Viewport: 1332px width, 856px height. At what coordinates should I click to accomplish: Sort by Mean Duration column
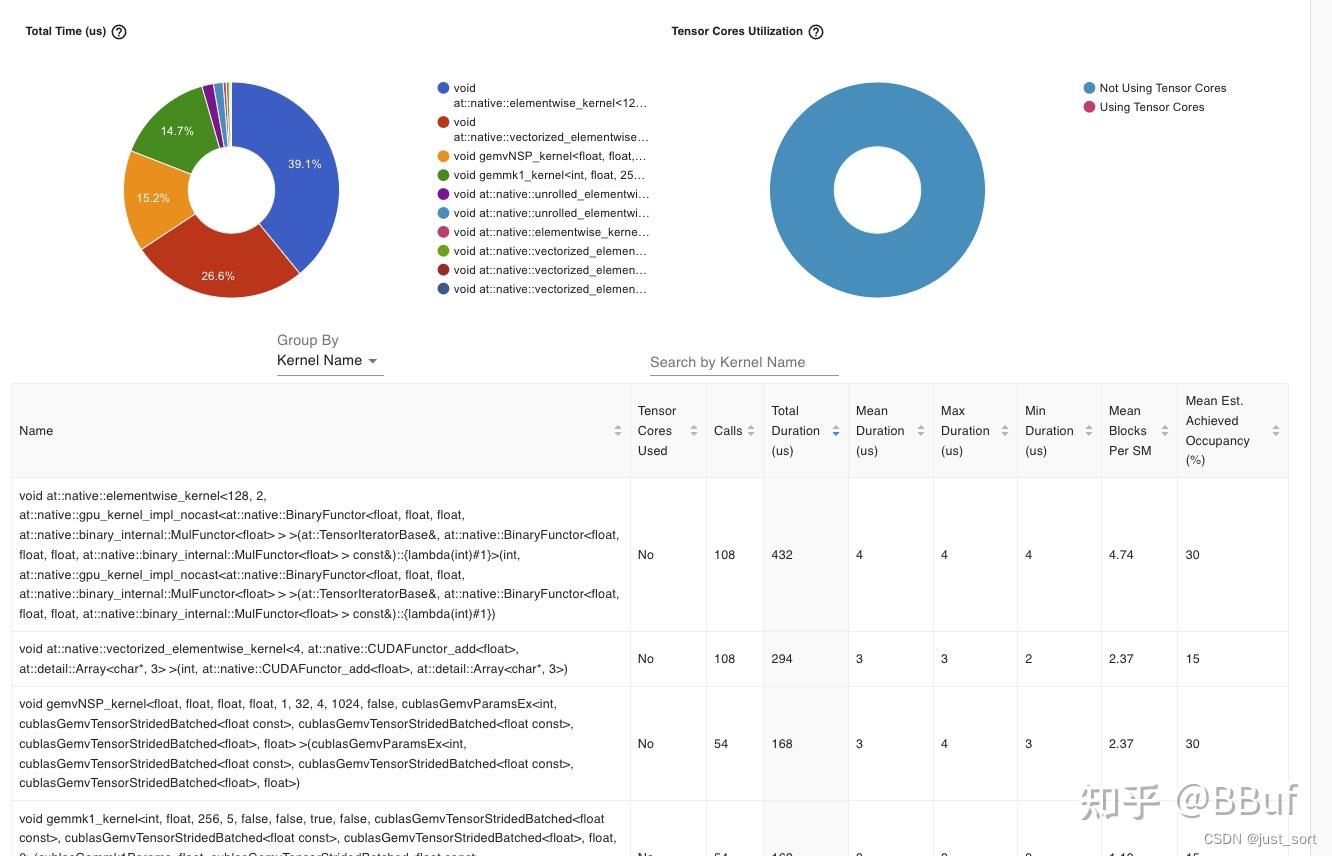click(920, 431)
